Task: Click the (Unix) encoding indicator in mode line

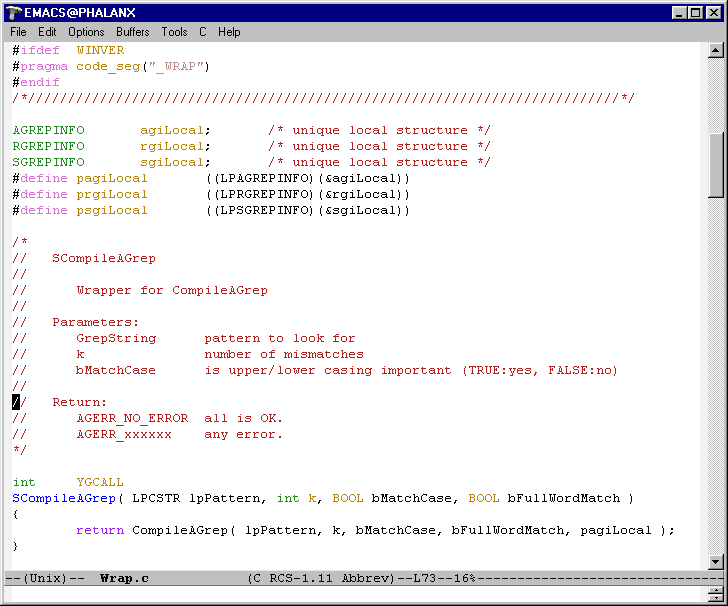Action: [44, 579]
